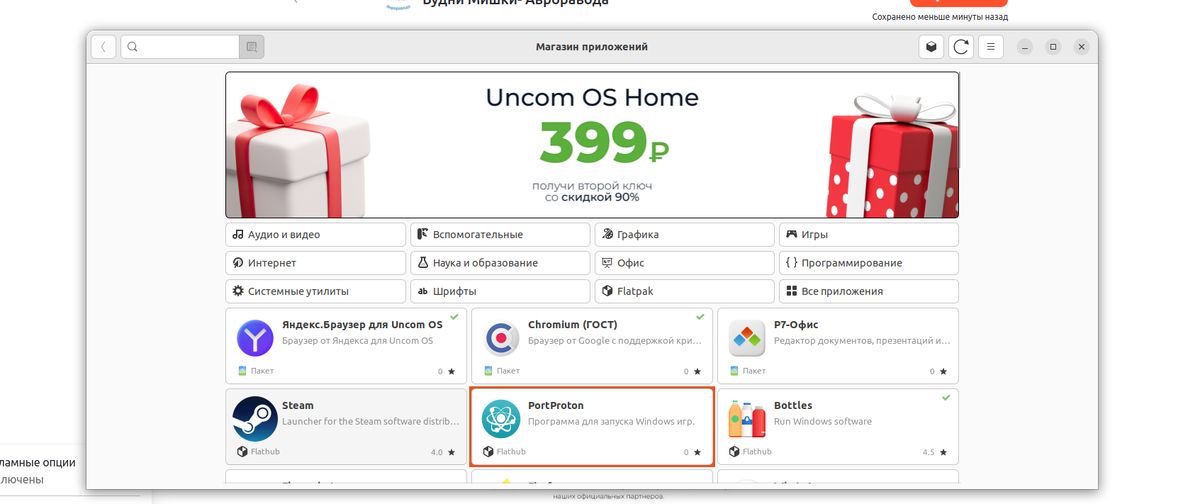Click the music note icon in Аудио и видео

point(238,235)
